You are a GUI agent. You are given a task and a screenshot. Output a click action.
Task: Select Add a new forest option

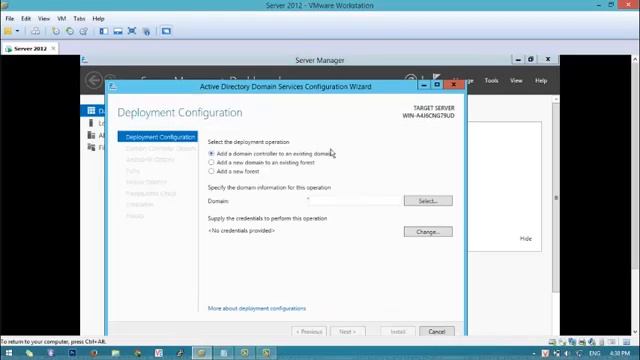(211, 171)
